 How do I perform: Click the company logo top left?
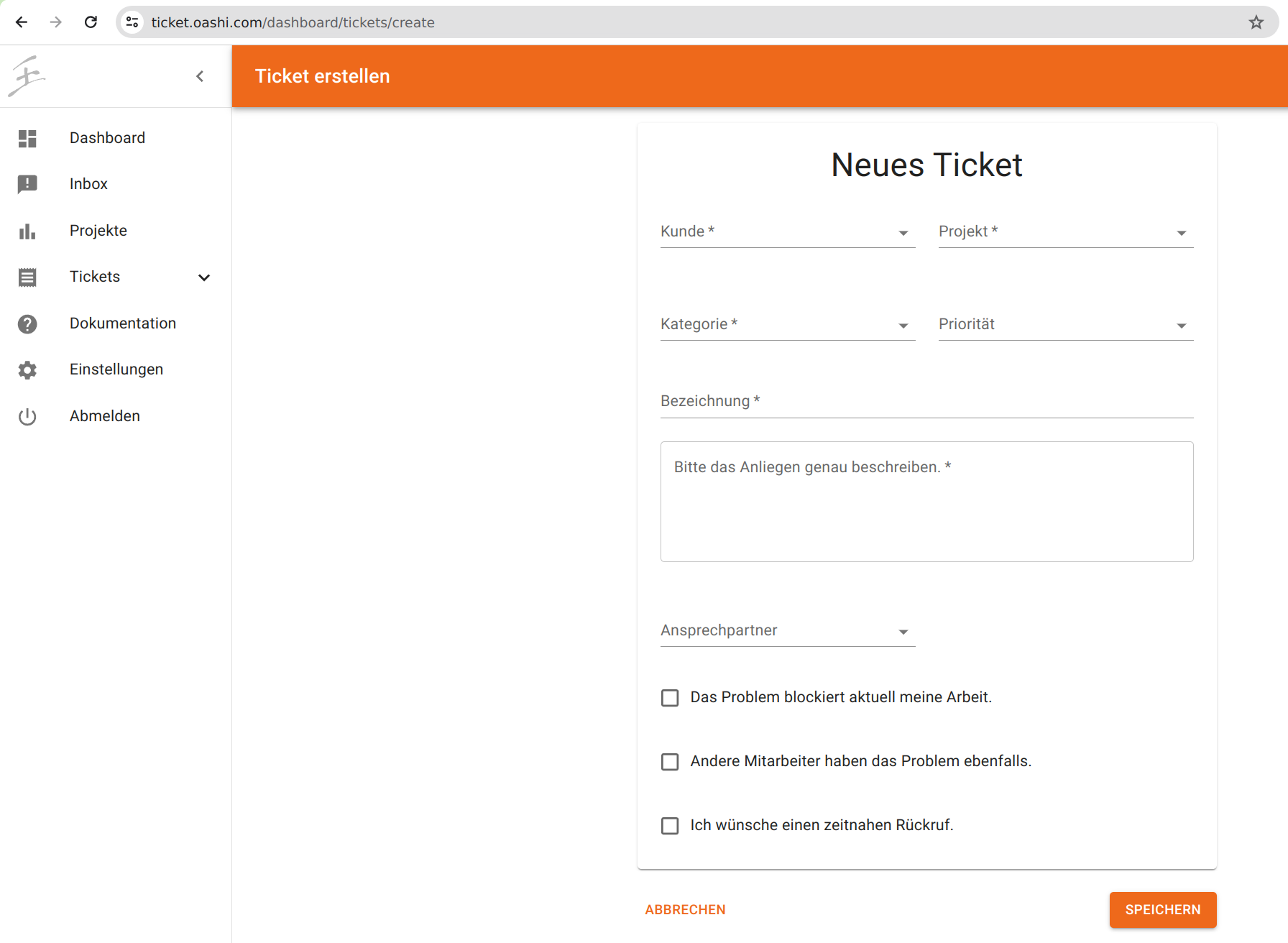[x=26, y=75]
